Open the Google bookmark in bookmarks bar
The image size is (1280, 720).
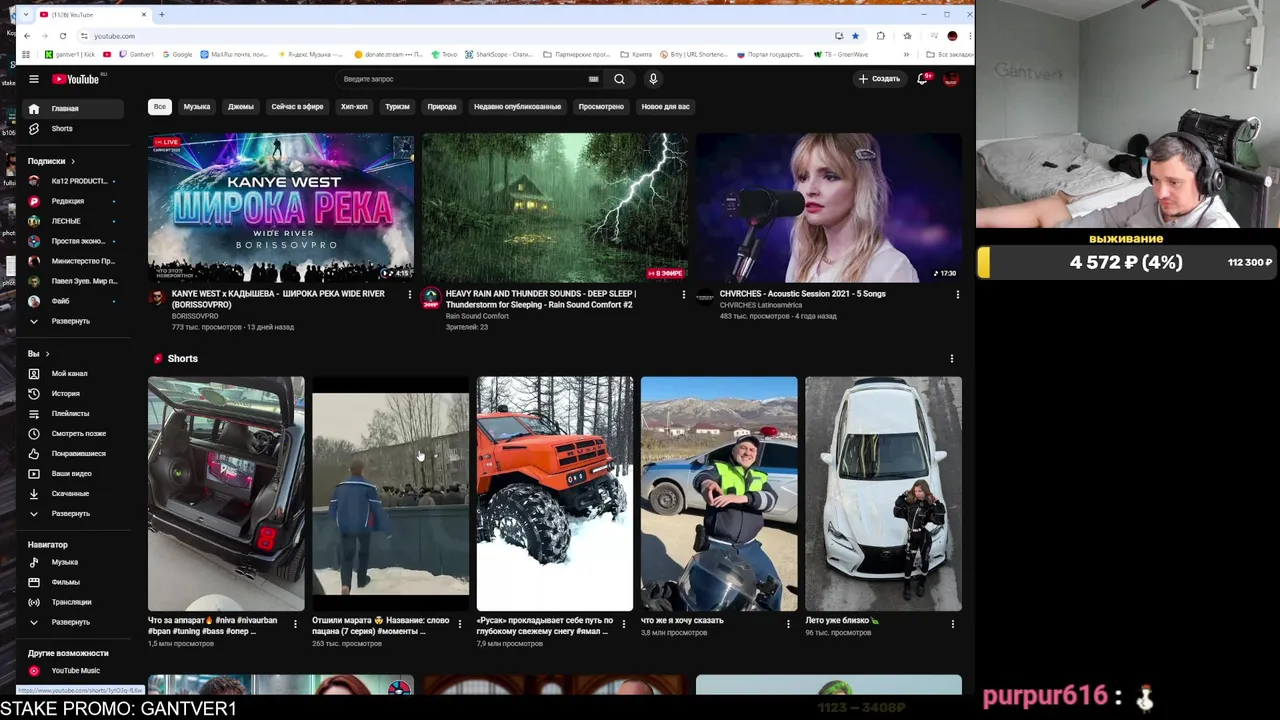(176, 54)
